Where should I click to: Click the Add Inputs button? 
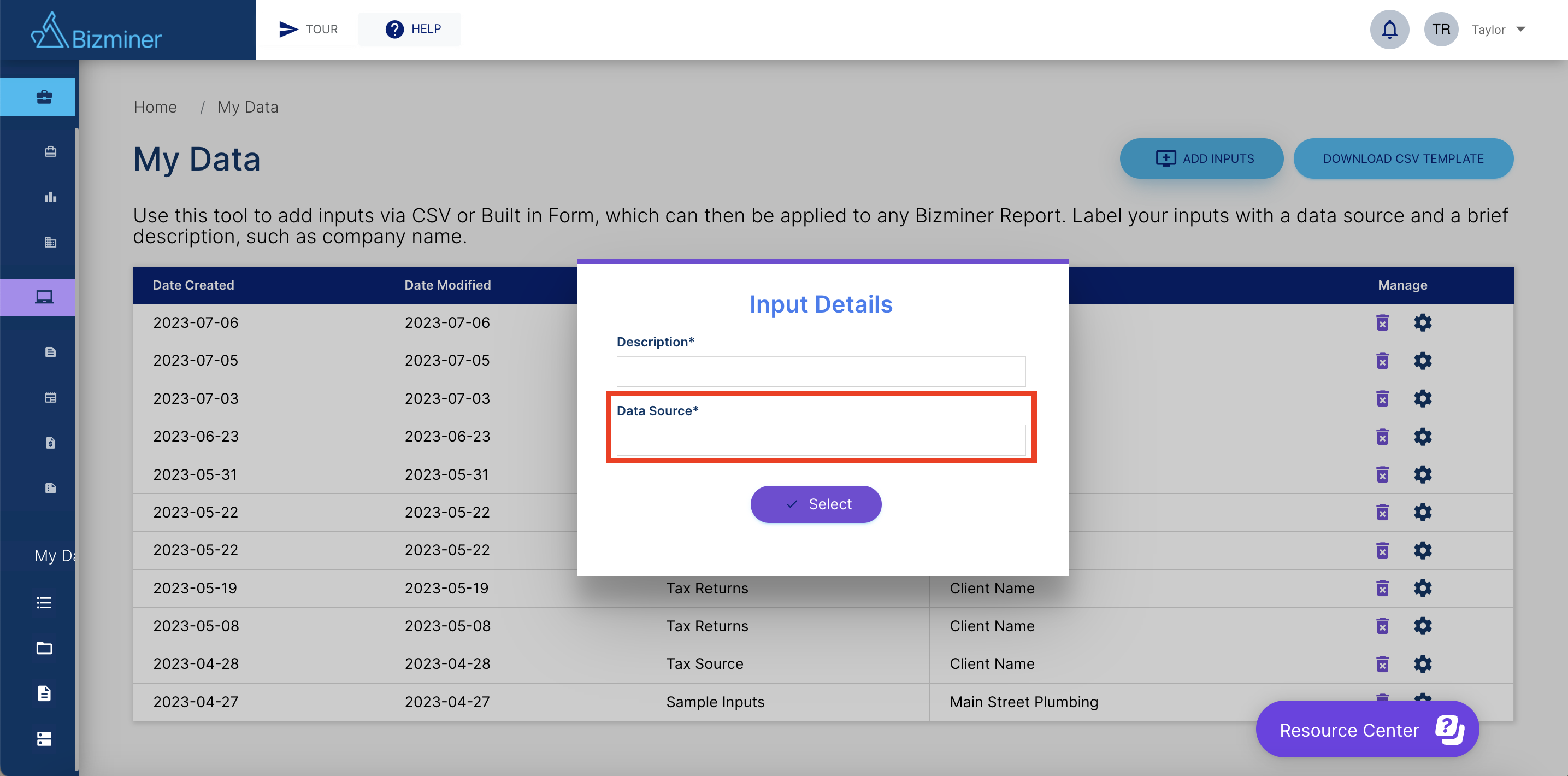[1201, 158]
